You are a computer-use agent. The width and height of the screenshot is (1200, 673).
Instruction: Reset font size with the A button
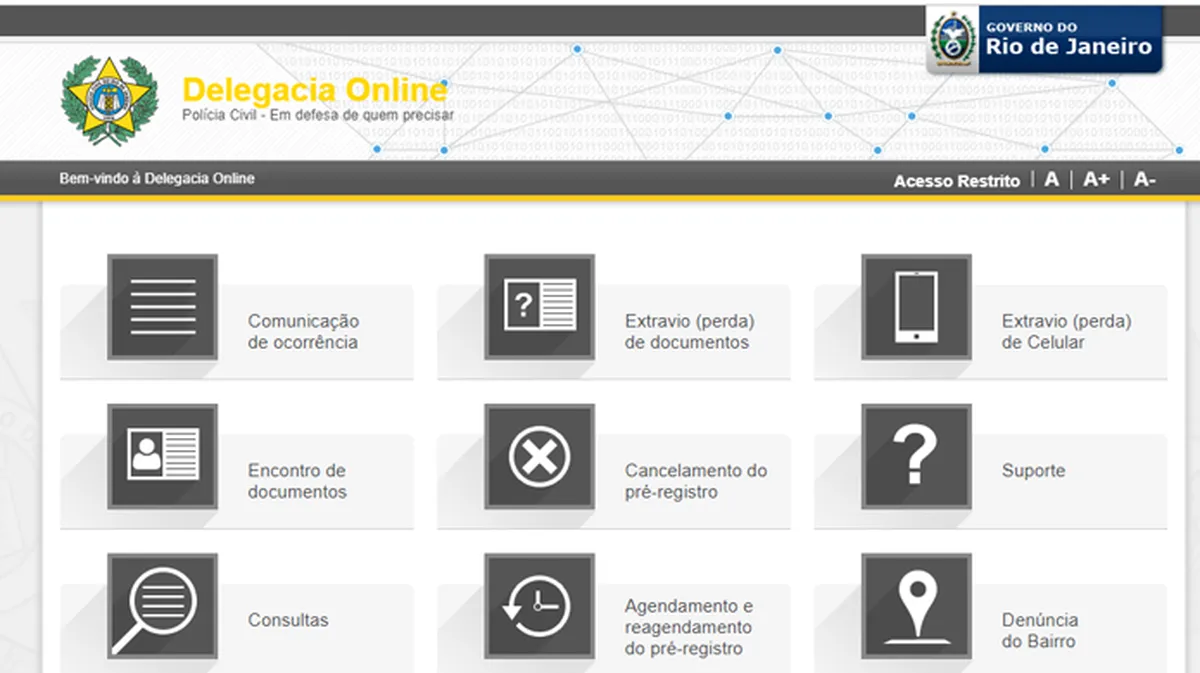coord(1051,180)
